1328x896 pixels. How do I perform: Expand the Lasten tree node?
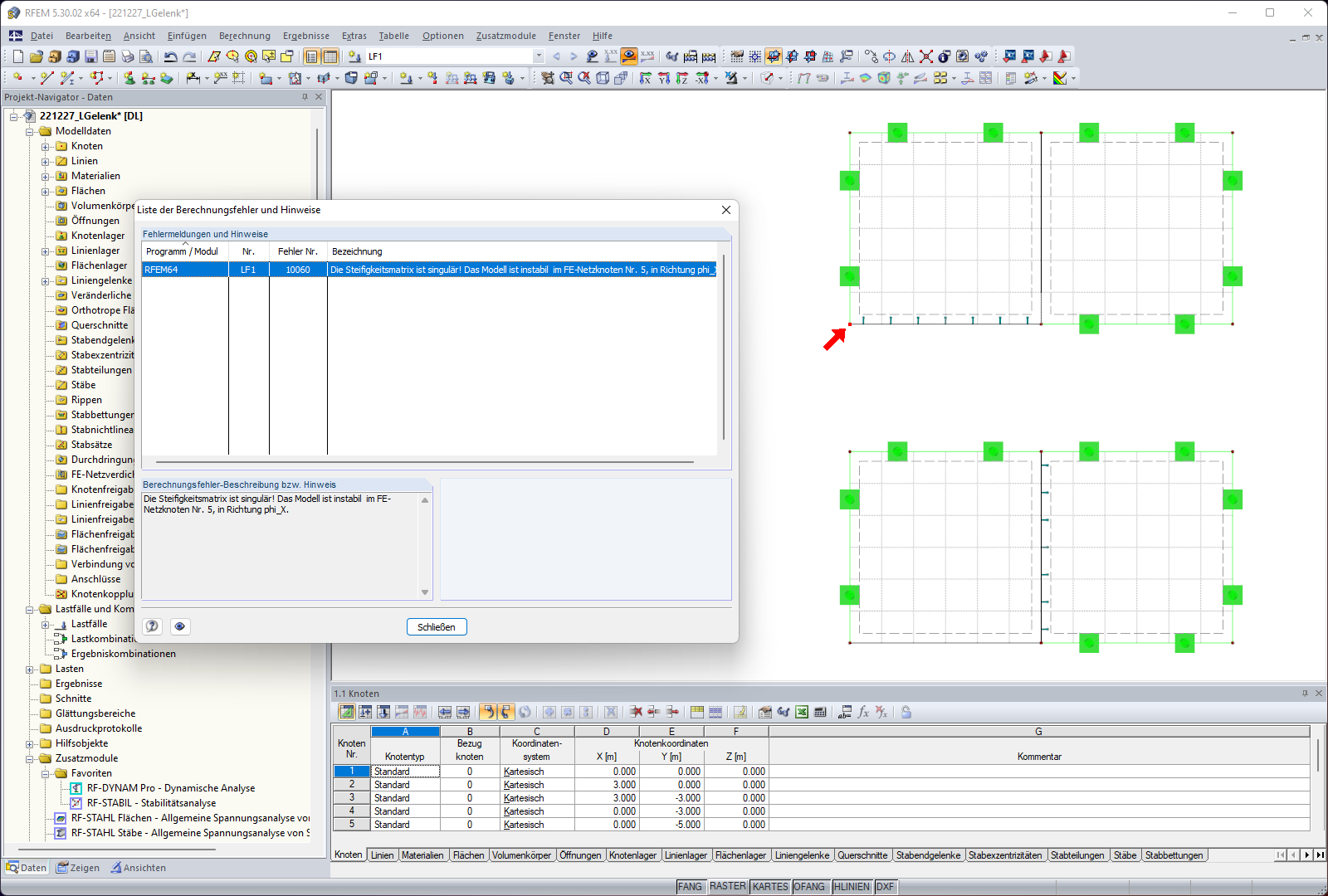pos(30,670)
